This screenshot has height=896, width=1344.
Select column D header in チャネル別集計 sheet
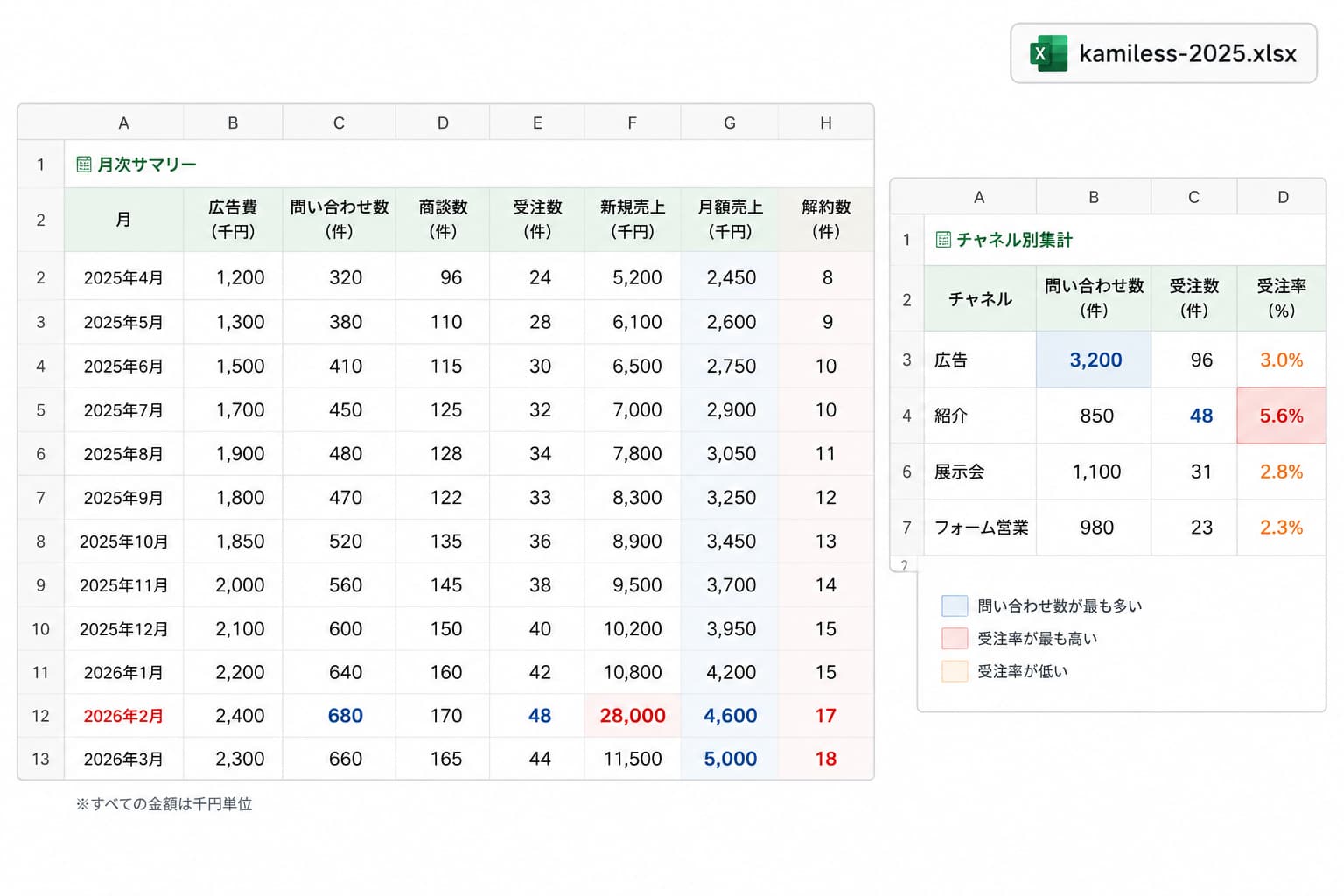pos(1282,197)
